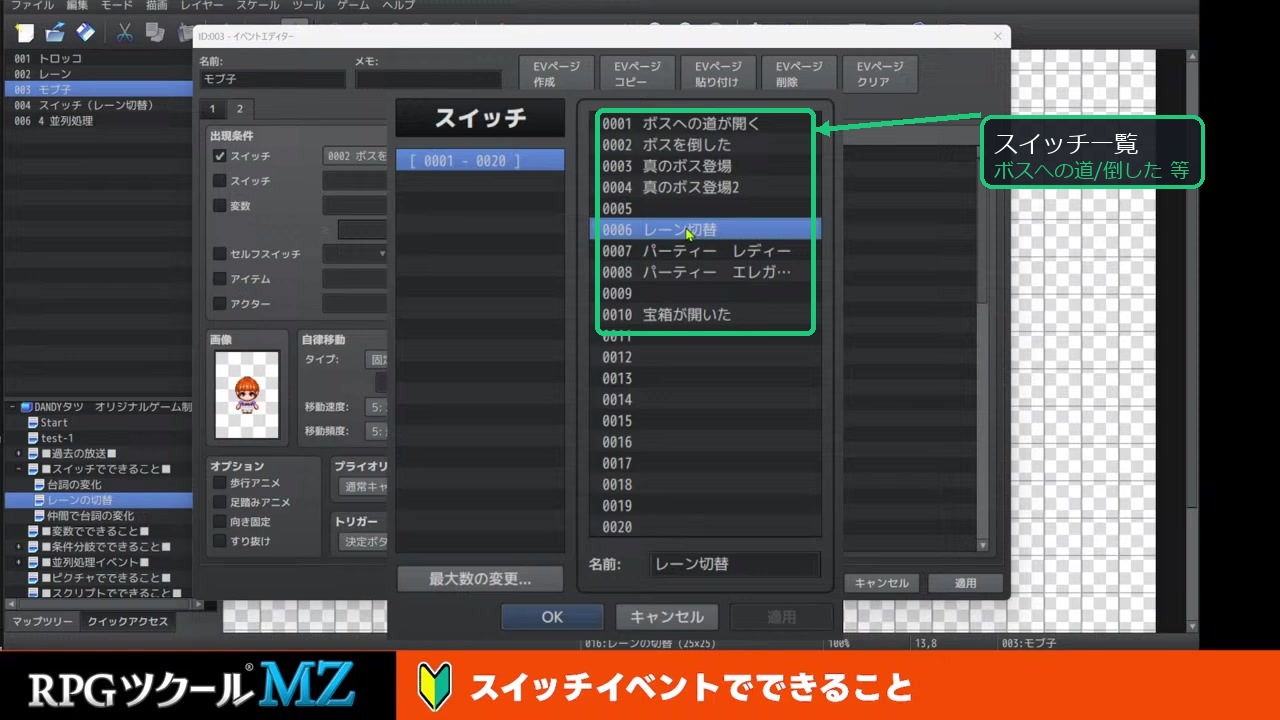The height and width of the screenshot is (720, 1280).
Task: Click キャンセル in the switch dialog
Action: (x=667, y=617)
